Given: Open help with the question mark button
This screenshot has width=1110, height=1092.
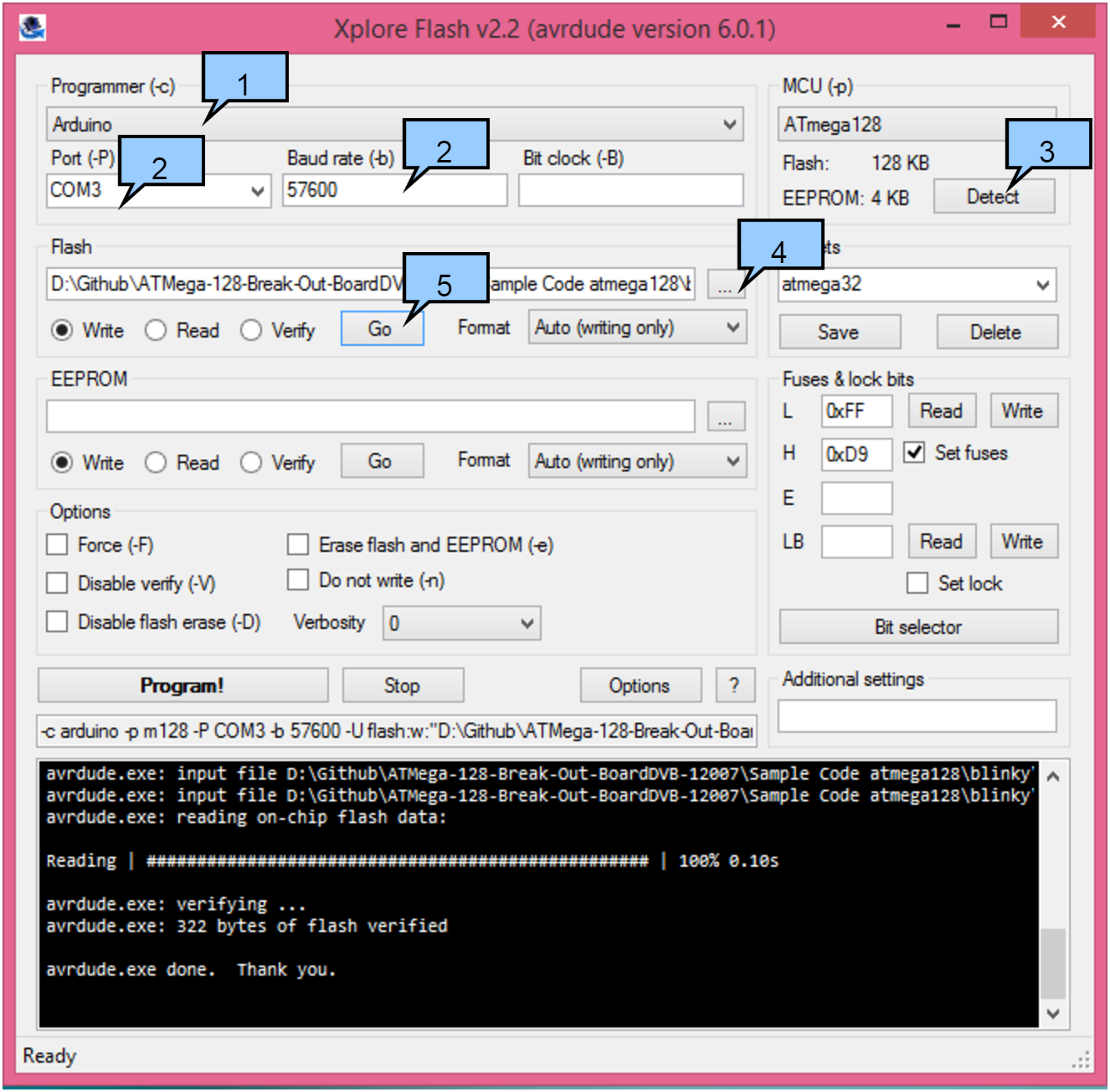Looking at the screenshot, I should (734, 685).
